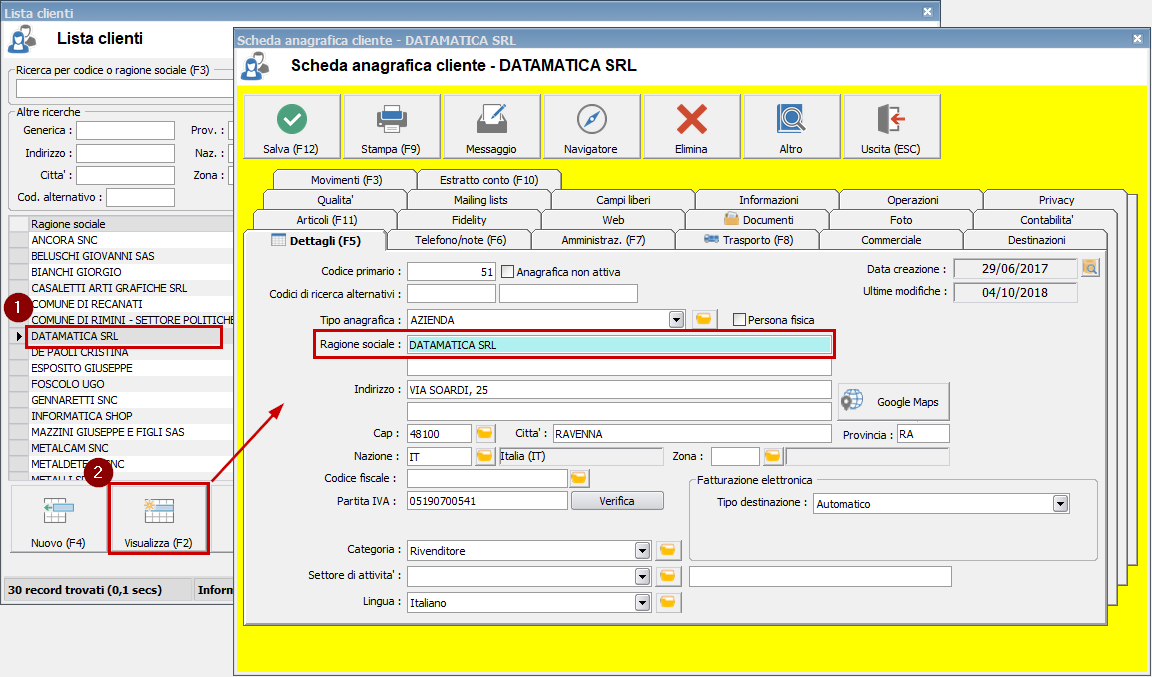Click Cod. alternativo field in Lista clienti
The width and height of the screenshot is (1152, 677).
coord(141,197)
